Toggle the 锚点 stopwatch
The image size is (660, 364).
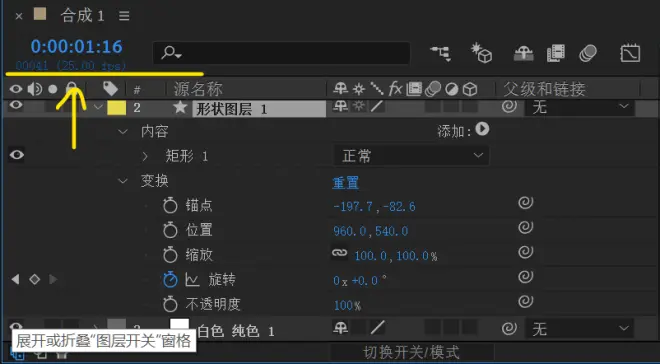170,205
